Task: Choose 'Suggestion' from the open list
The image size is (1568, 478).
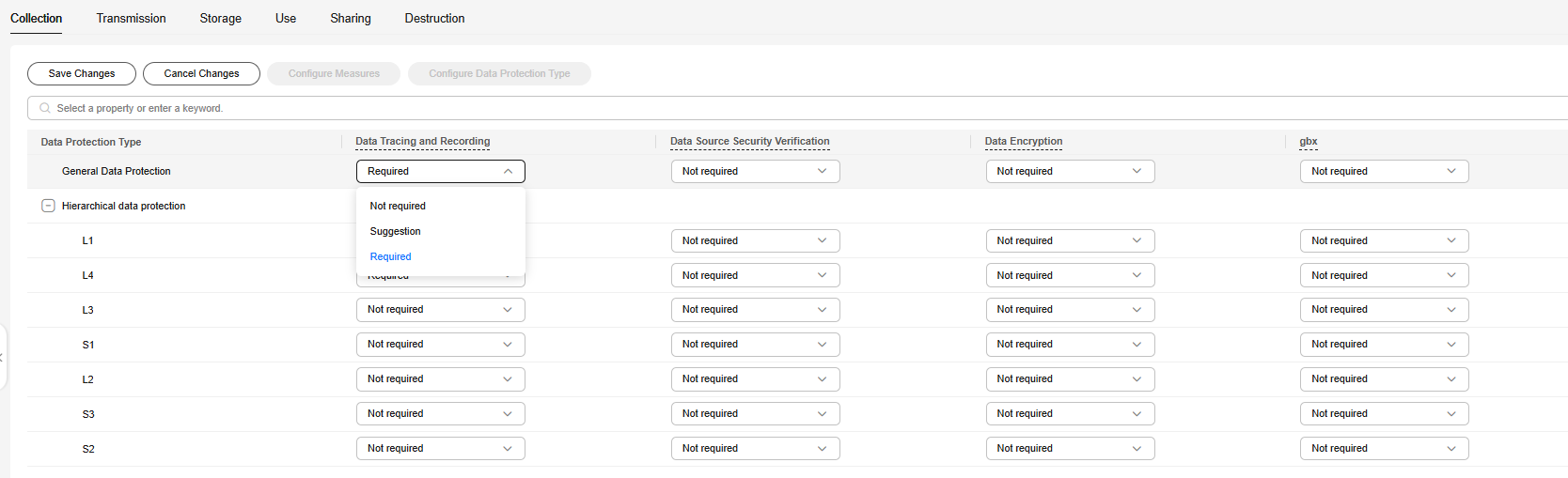Action: (x=395, y=231)
